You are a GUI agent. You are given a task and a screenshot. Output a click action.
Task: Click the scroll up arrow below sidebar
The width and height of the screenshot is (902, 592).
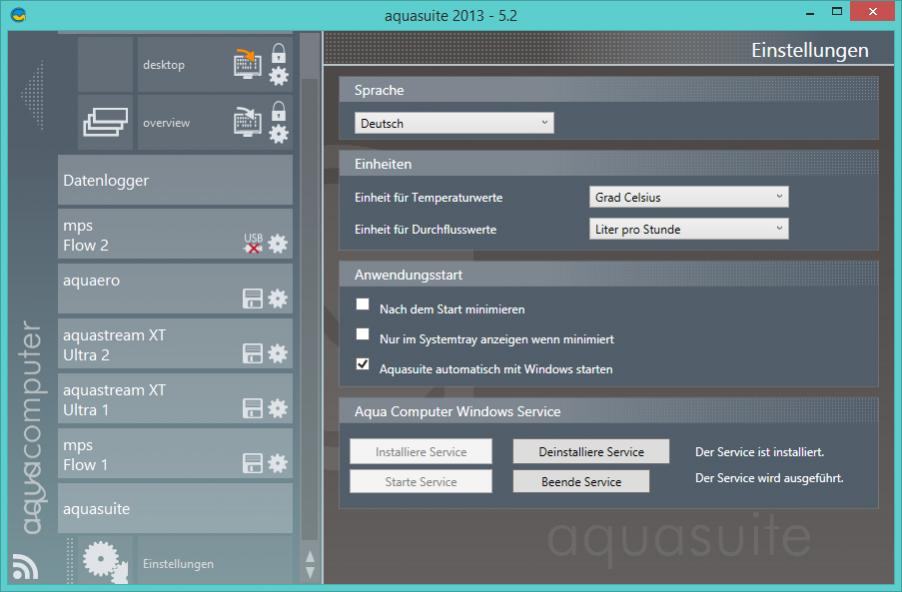pos(309,556)
